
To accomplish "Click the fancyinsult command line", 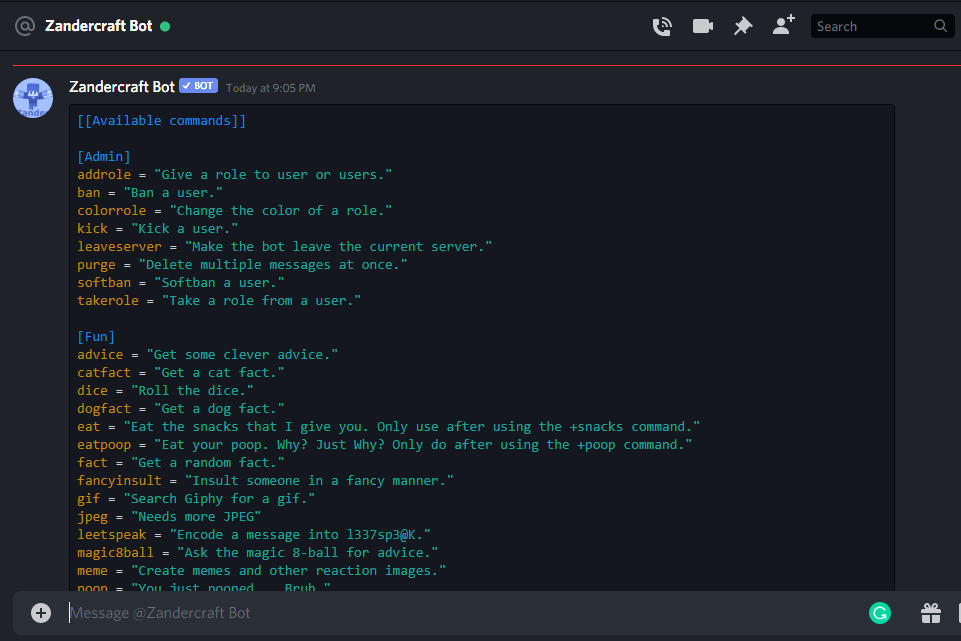I will pos(265,480).
